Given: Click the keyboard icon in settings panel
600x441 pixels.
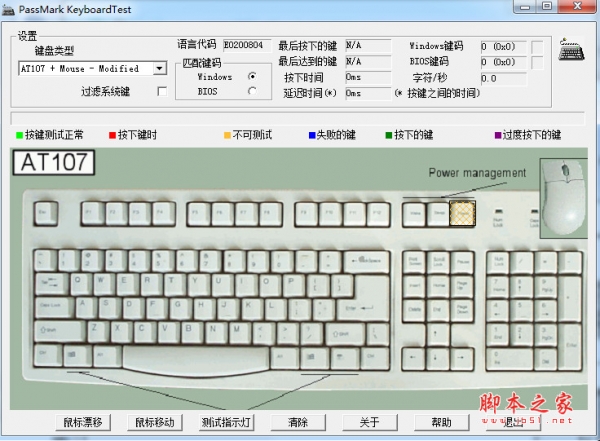Looking at the screenshot, I should [x=571, y=50].
